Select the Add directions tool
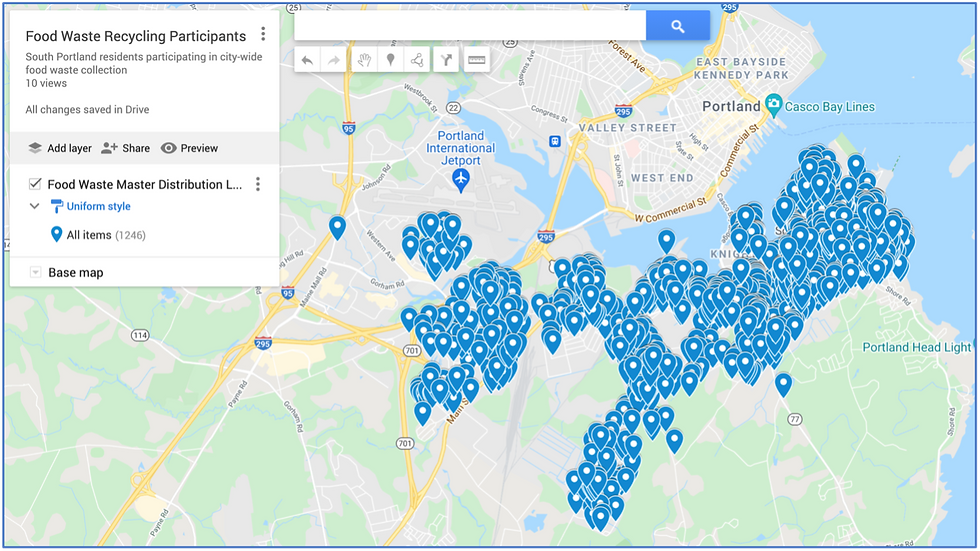Image resolution: width=980 pixels, height=551 pixels. (x=446, y=61)
